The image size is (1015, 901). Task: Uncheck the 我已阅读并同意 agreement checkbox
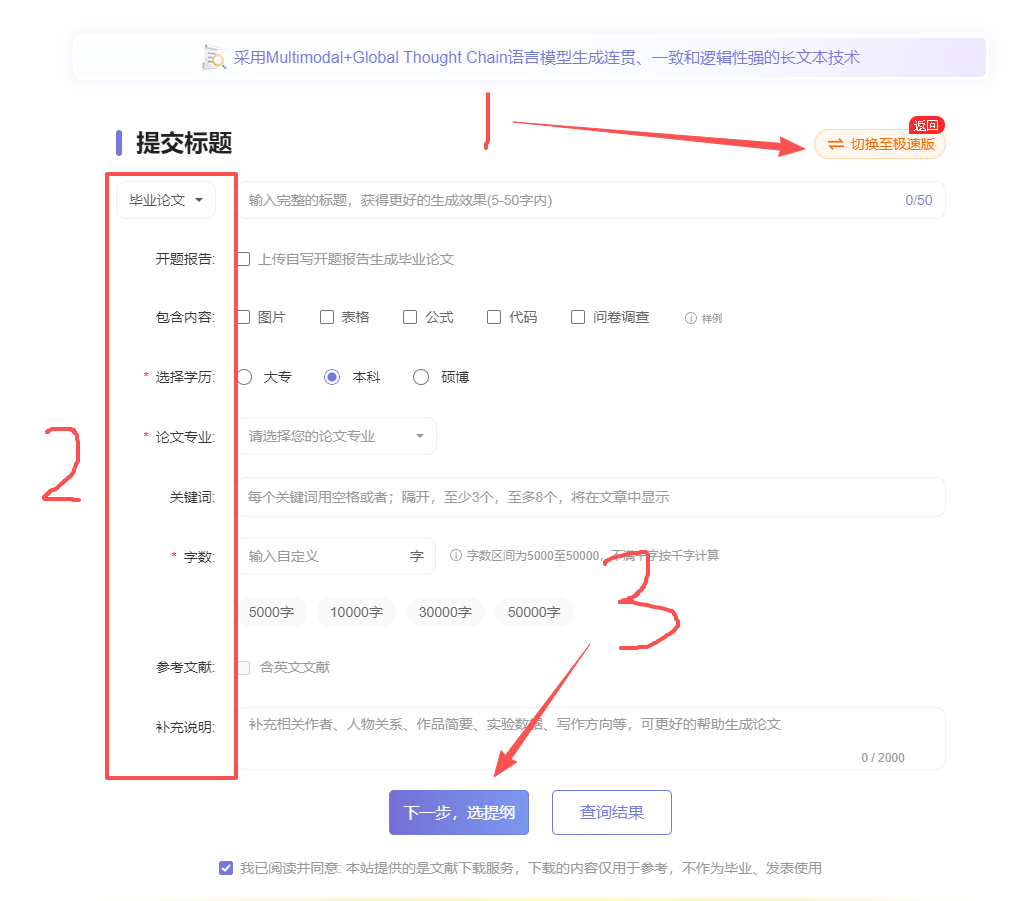[226, 867]
